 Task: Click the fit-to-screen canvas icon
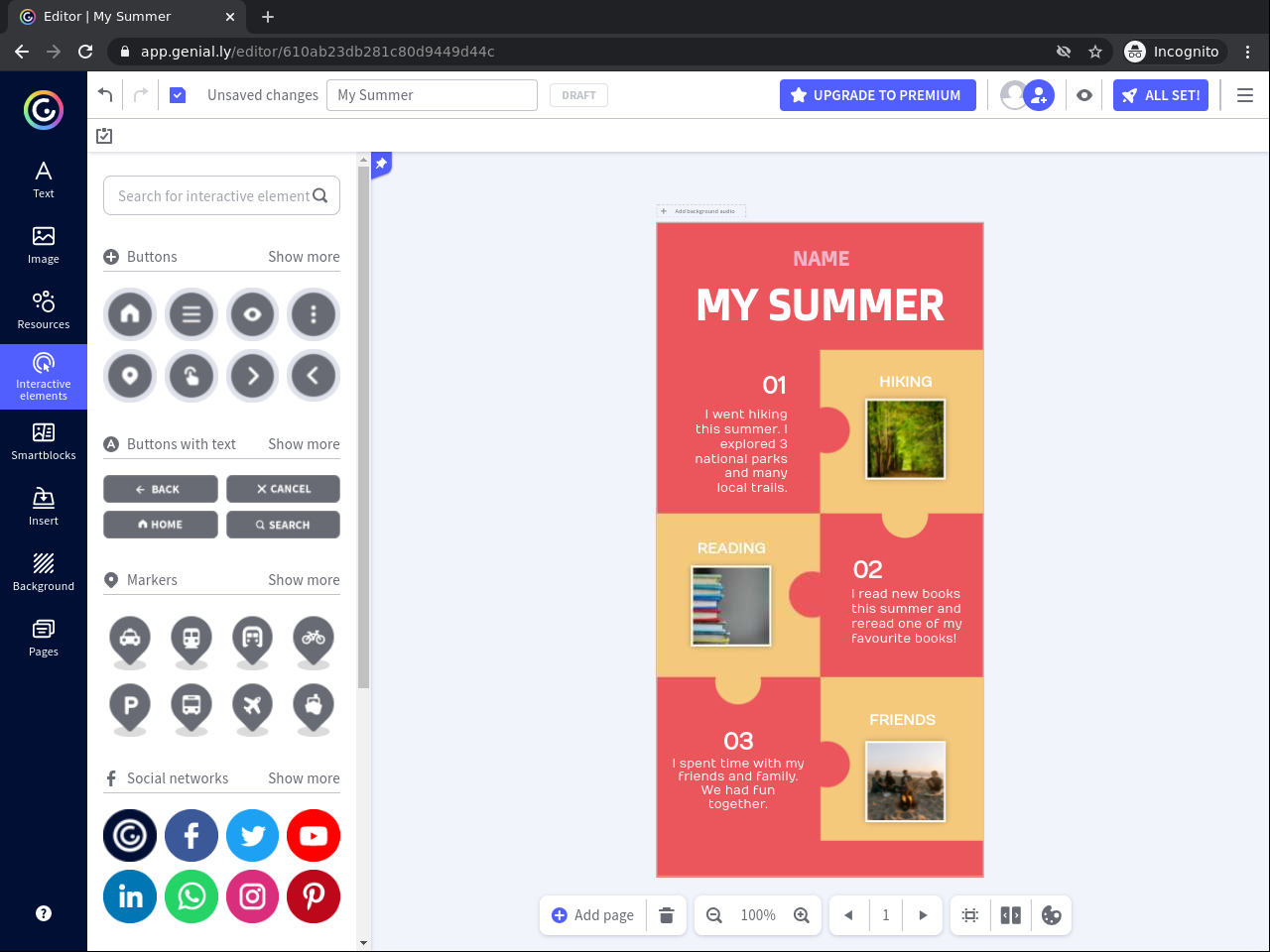[x=970, y=915]
